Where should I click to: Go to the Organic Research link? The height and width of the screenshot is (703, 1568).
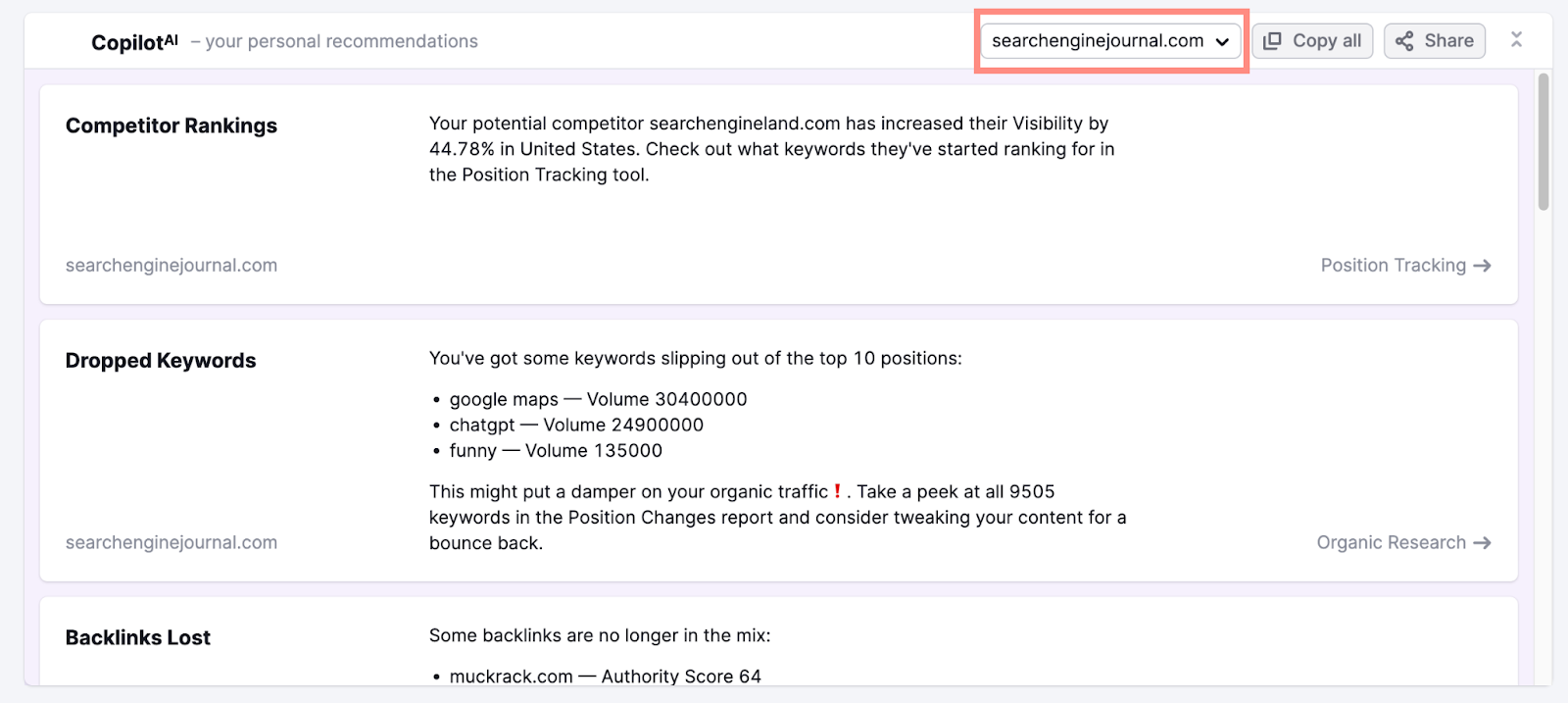coord(1391,543)
